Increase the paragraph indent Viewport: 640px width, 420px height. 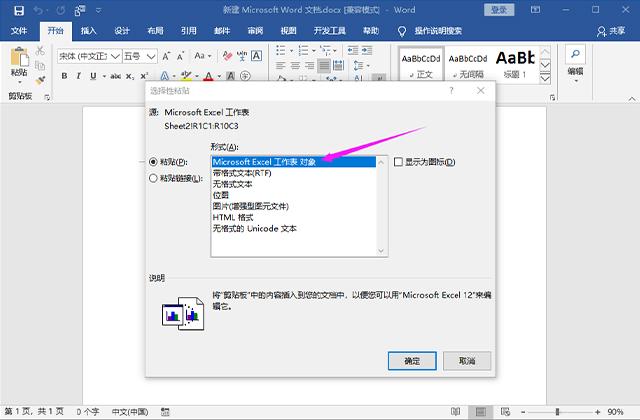coord(367,51)
